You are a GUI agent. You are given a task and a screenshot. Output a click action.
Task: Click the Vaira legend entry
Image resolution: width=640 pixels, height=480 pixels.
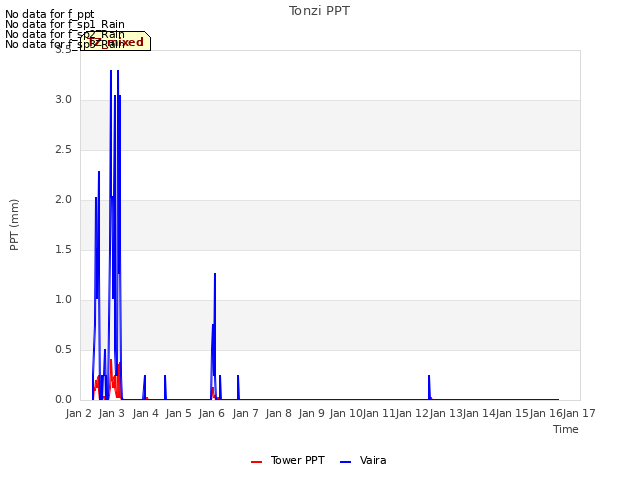point(363,460)
